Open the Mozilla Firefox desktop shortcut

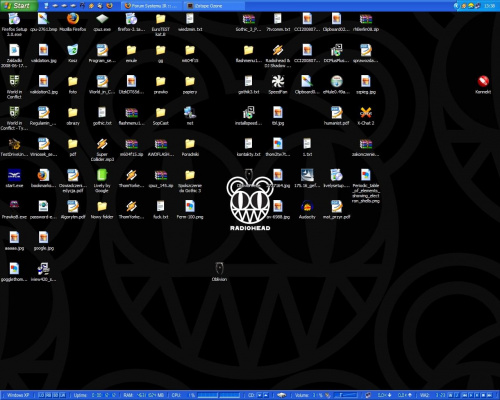tap(73, 23)
